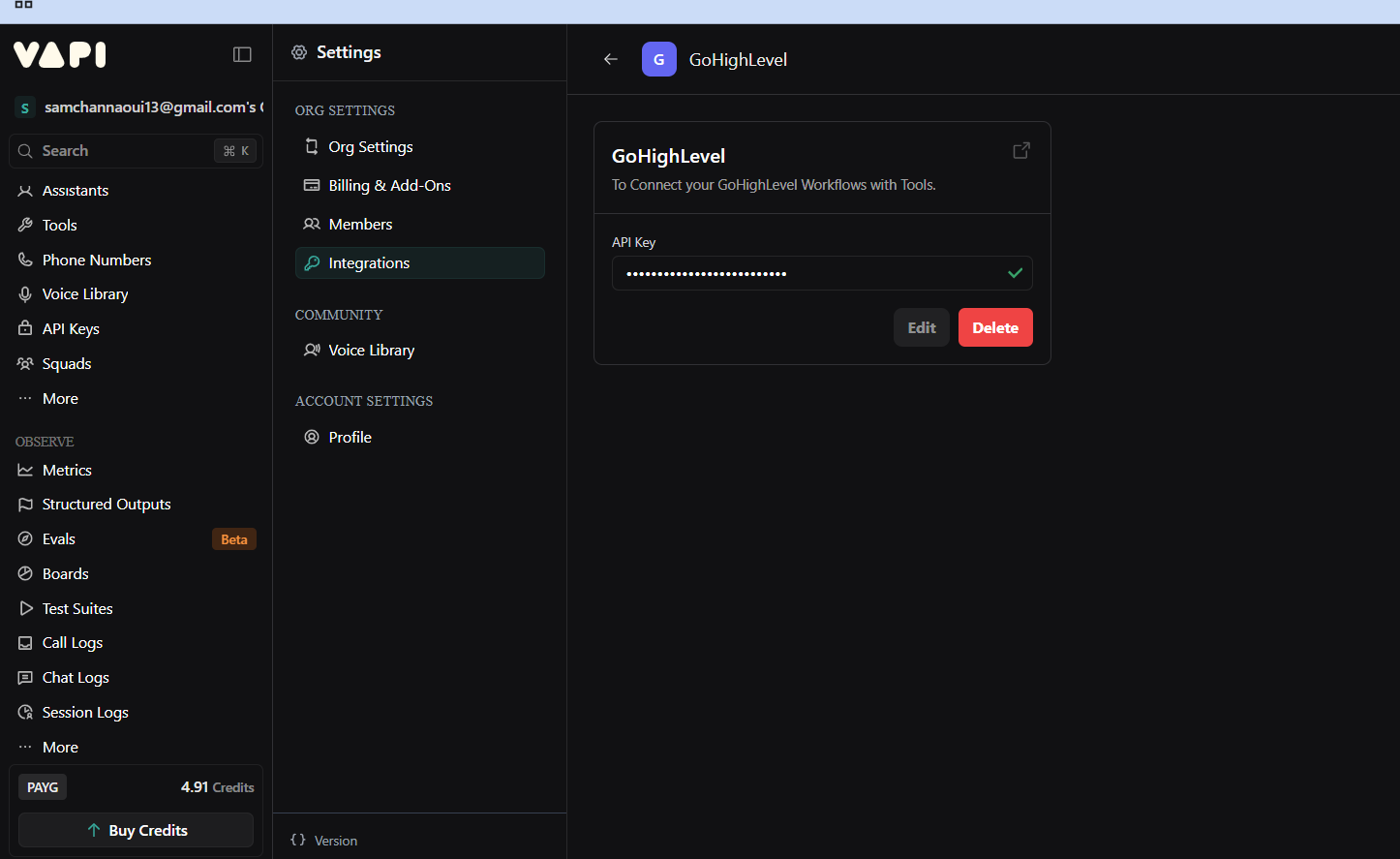This screenshot has height=859, width=1400.
Task: Click the Voice Library microphone icon
Action: tap(25, 293)
